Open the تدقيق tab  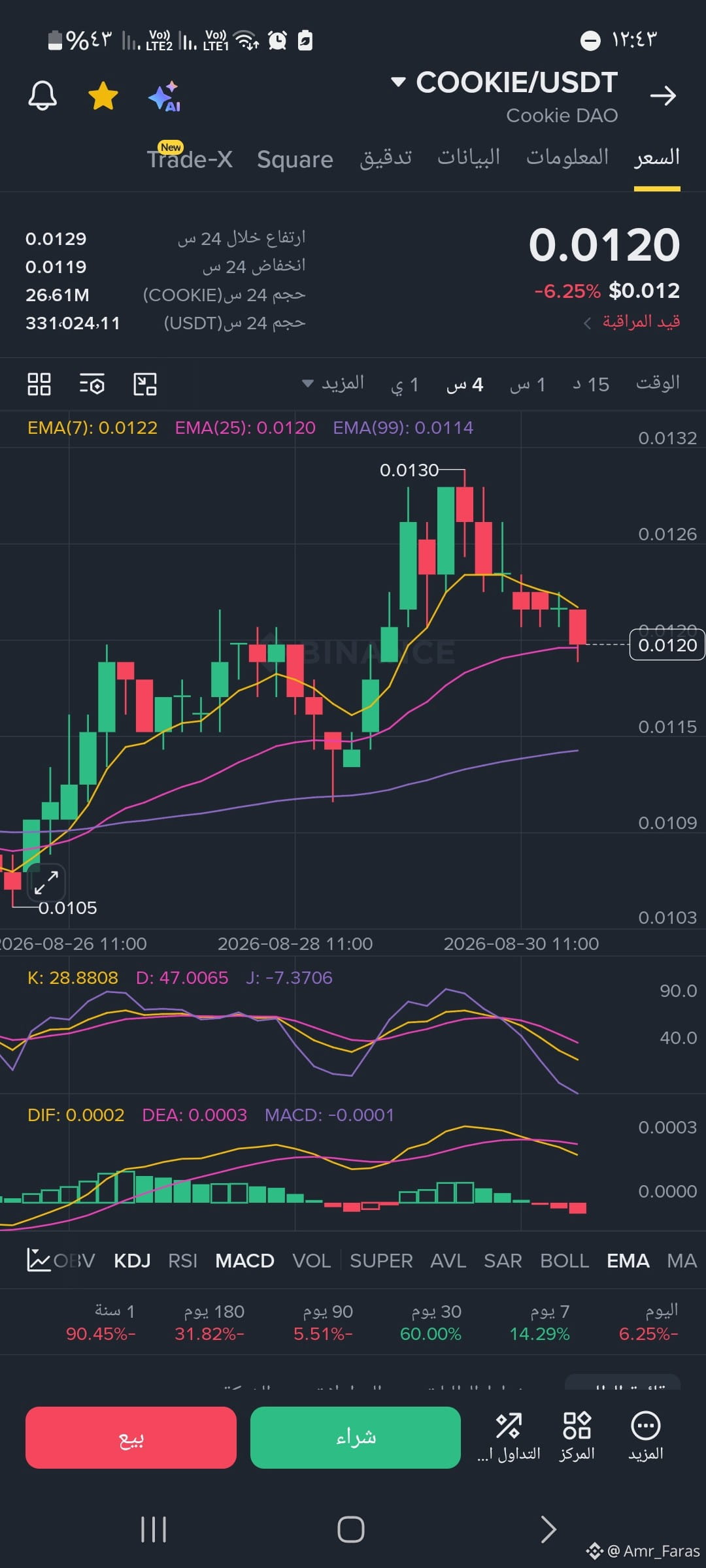click(386, 157)
